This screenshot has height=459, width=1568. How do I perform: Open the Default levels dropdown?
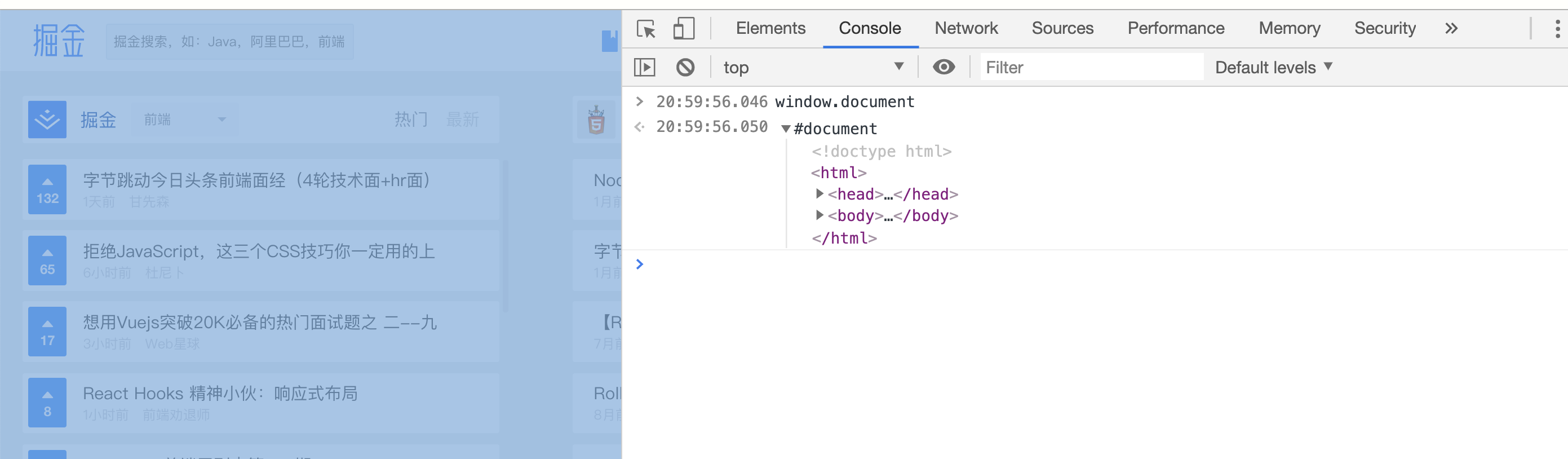pyautogui.click(x=1274, y=67)
